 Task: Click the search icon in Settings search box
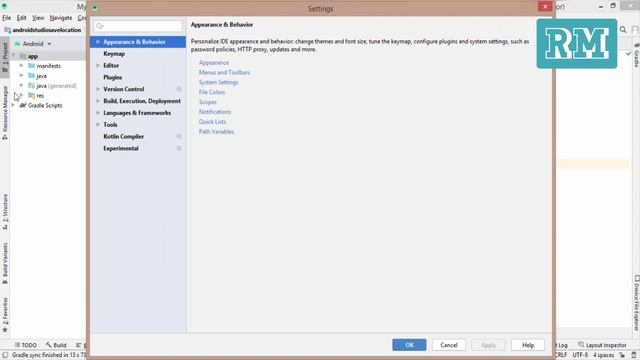coord(100,26)
